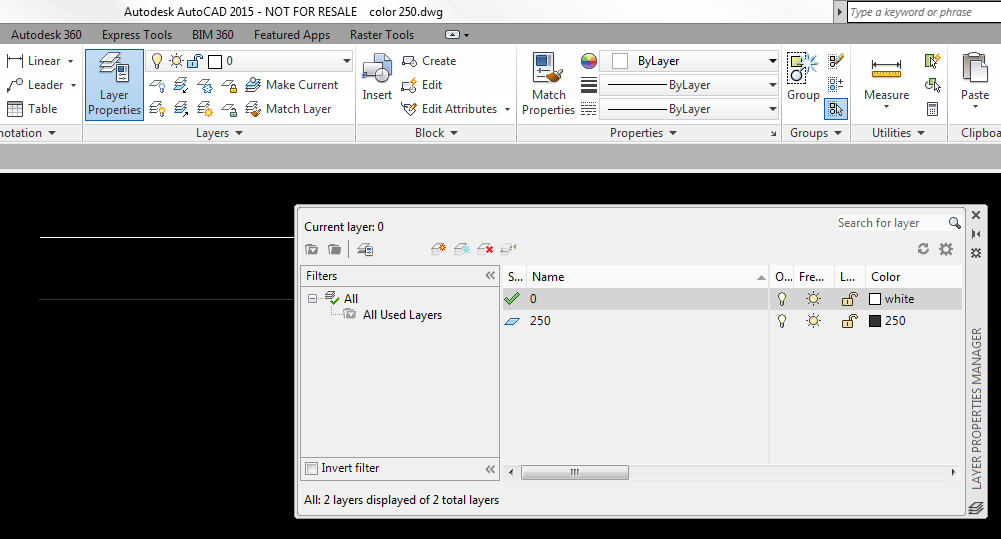Click the Quick Select icon in Utilities
1001x539 pixels.
coord(933,61)
